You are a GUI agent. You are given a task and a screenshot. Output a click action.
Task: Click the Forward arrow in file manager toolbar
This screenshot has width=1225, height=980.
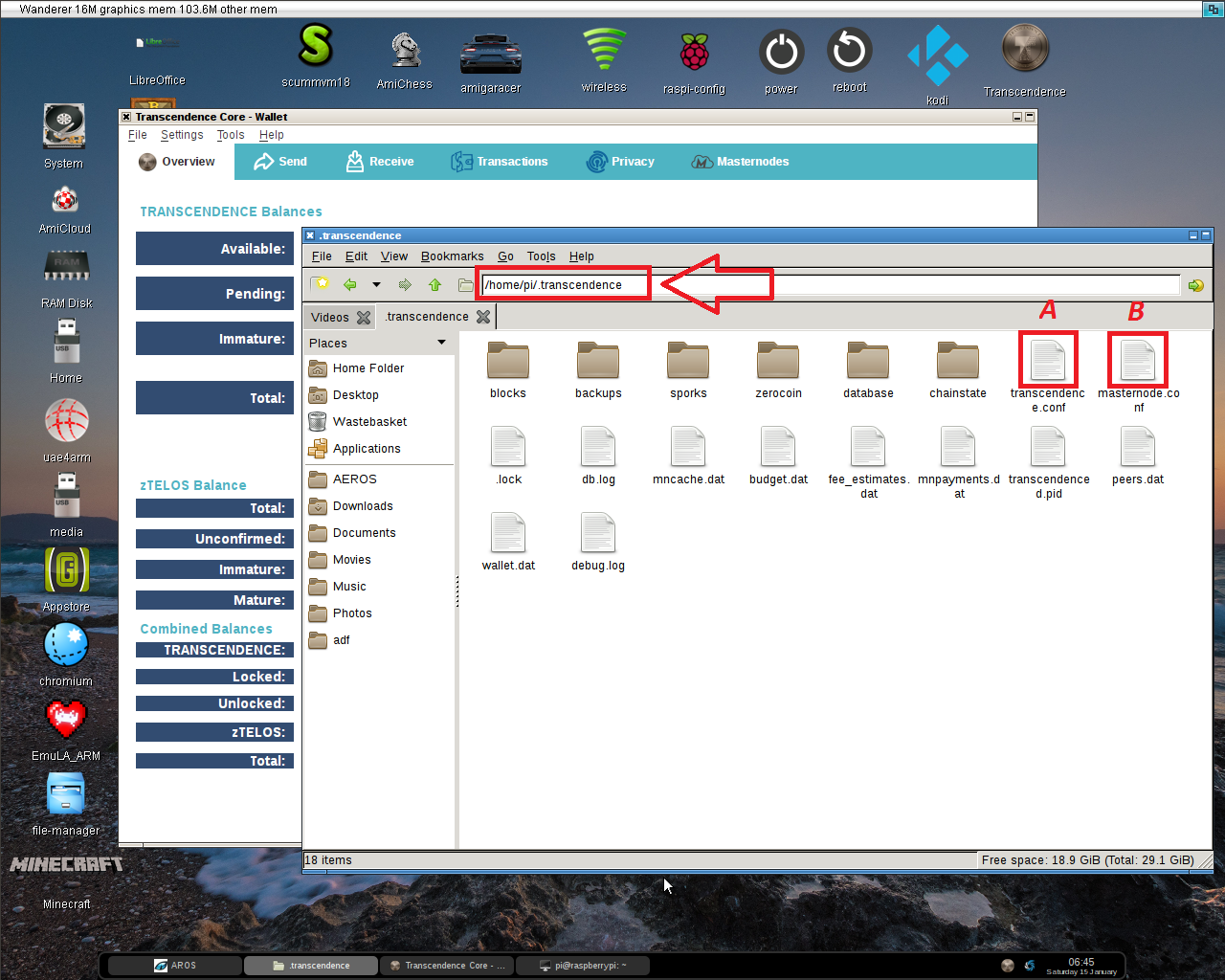tap(405, 284)
